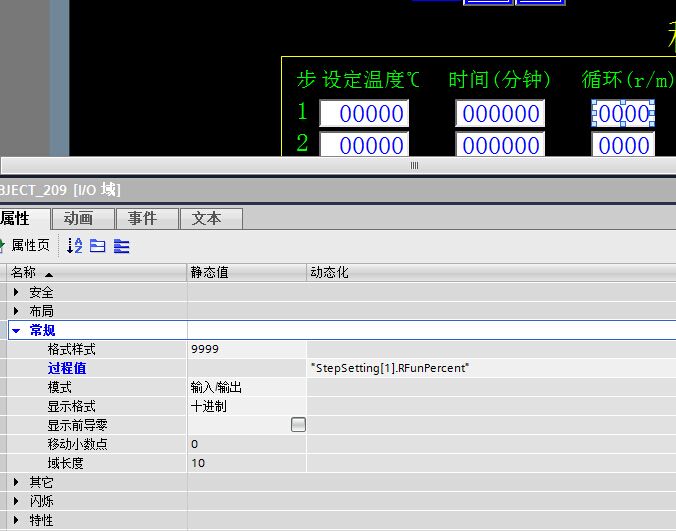676x531 pixels.
Task: Select step 2 cycle field 0000
Action: pyautogui.click(x=623, y=144)
